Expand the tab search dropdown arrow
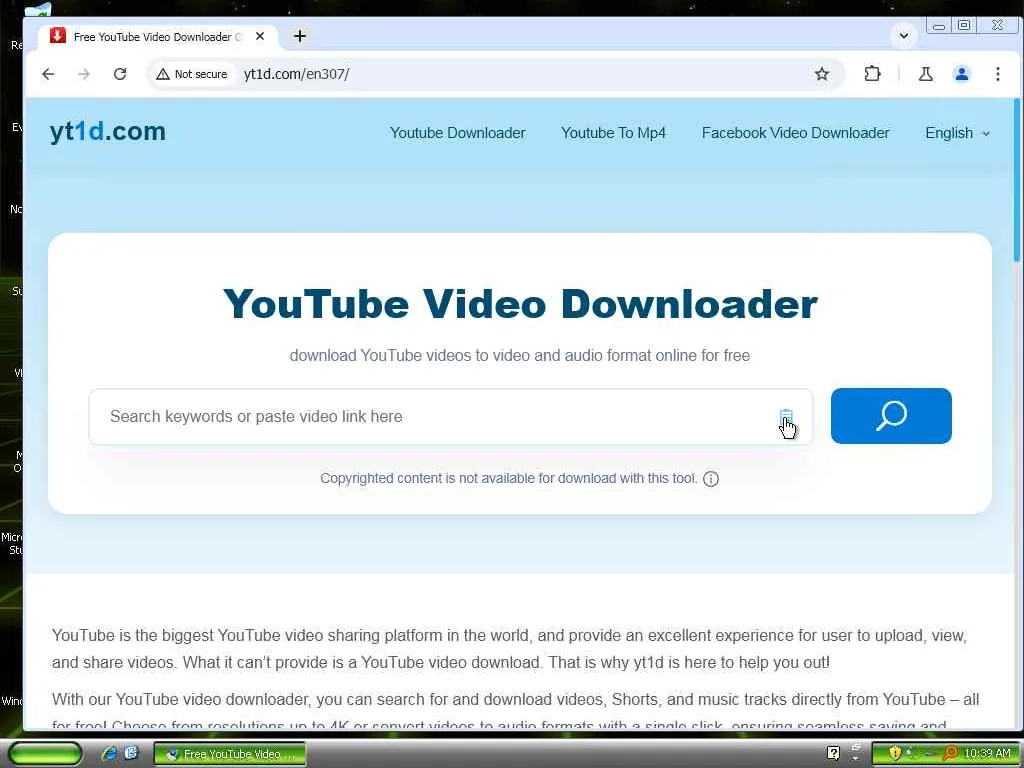Image resolution: width=1024 pixels, height=768 pixels. (x=904, y=36)
